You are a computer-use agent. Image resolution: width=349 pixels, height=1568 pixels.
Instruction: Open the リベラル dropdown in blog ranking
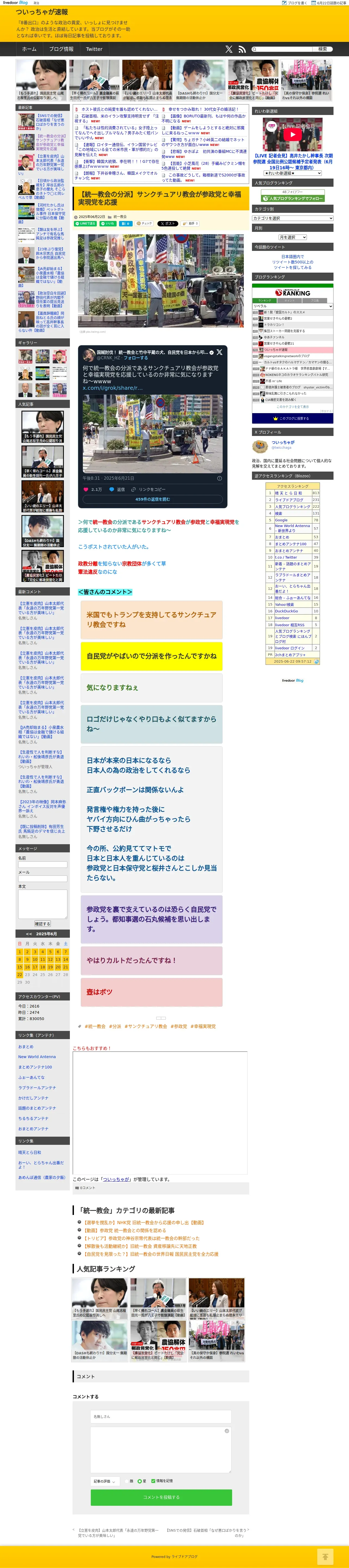(x=292, y=306)
